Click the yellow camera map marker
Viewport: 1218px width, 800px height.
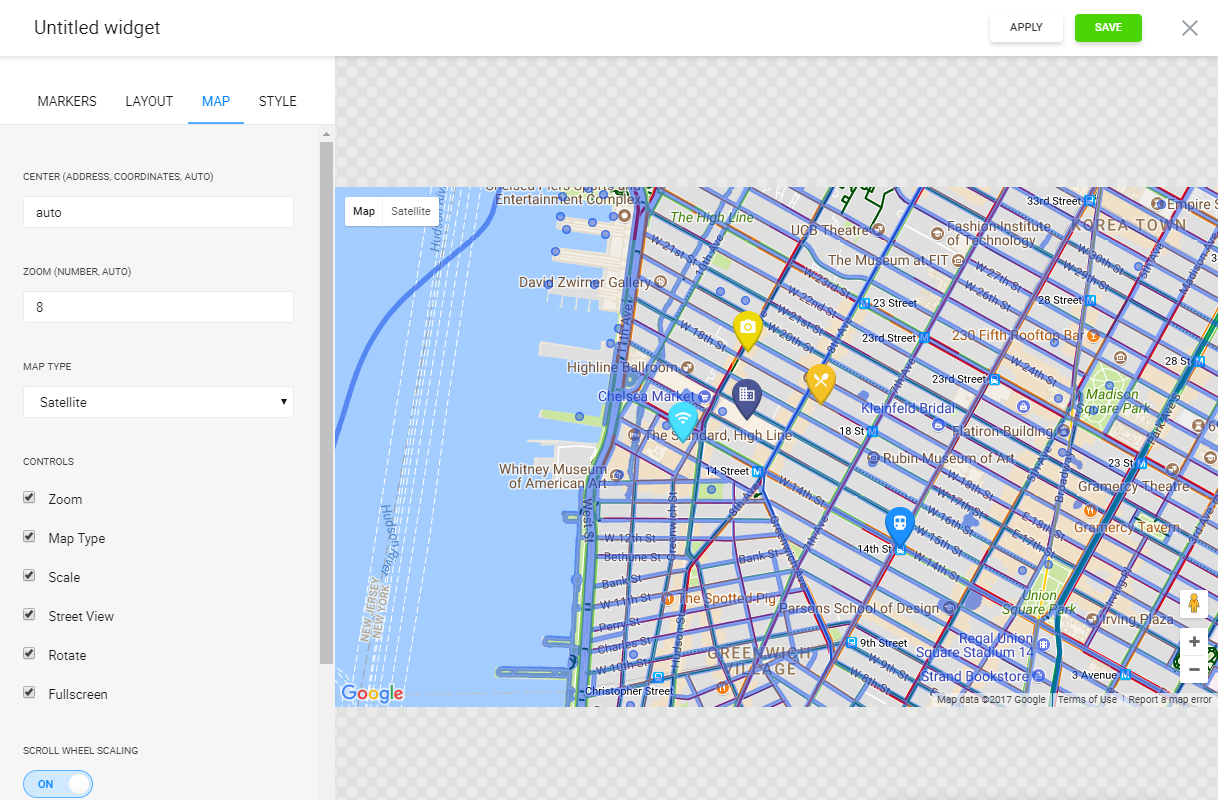point(747,329)
